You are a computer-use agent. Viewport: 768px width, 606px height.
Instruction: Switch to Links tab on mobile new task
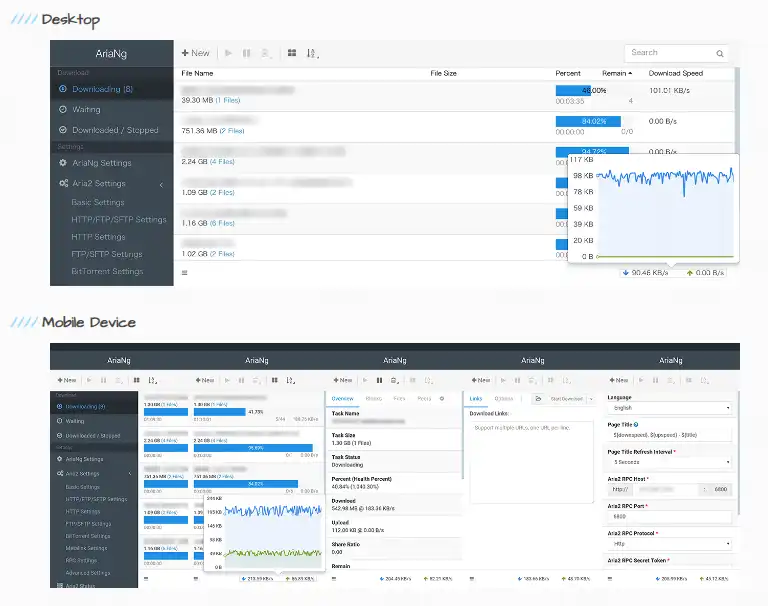click(476, 399)
